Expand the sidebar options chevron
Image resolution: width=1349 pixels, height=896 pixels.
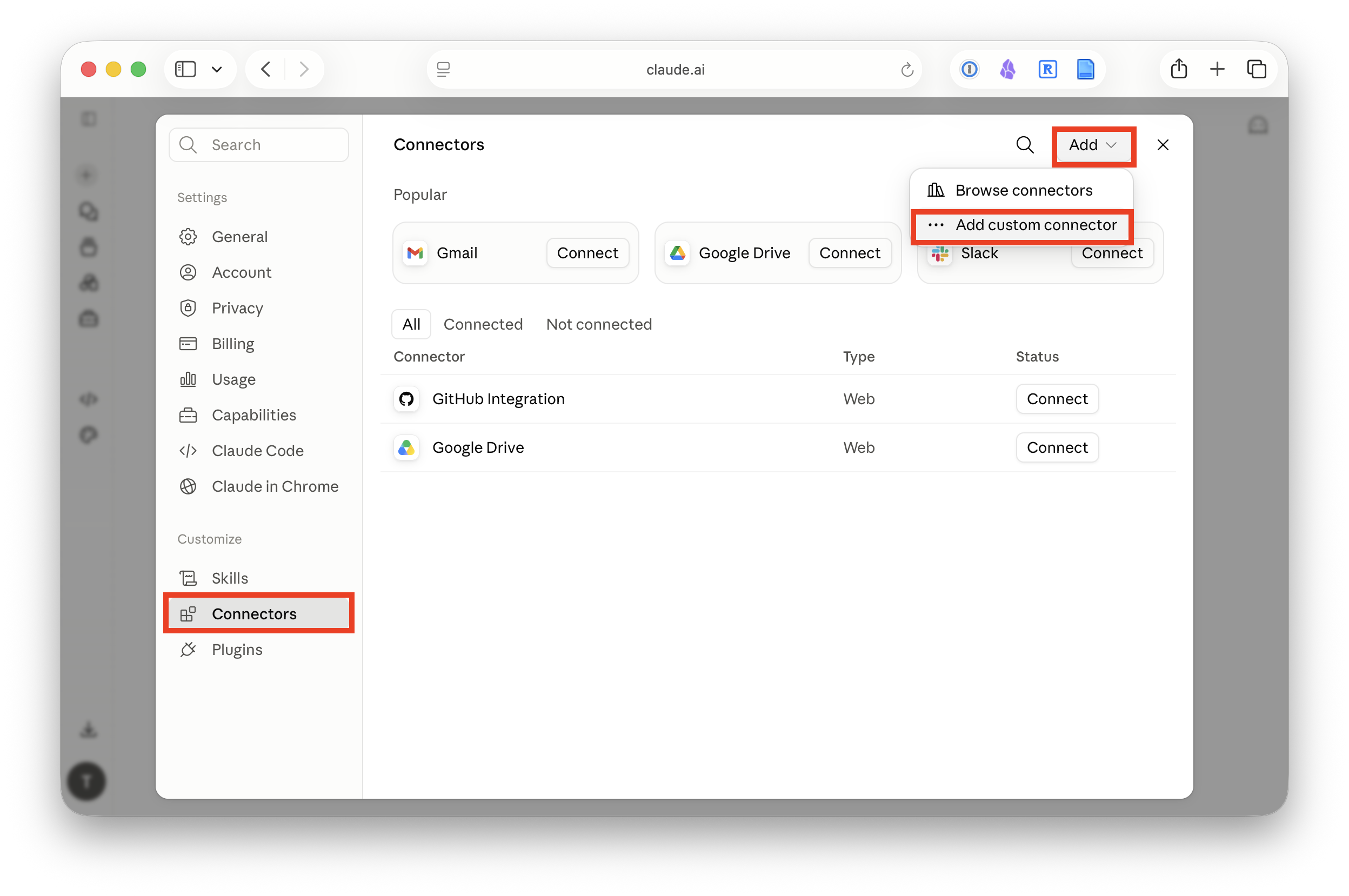pos(217,69)
